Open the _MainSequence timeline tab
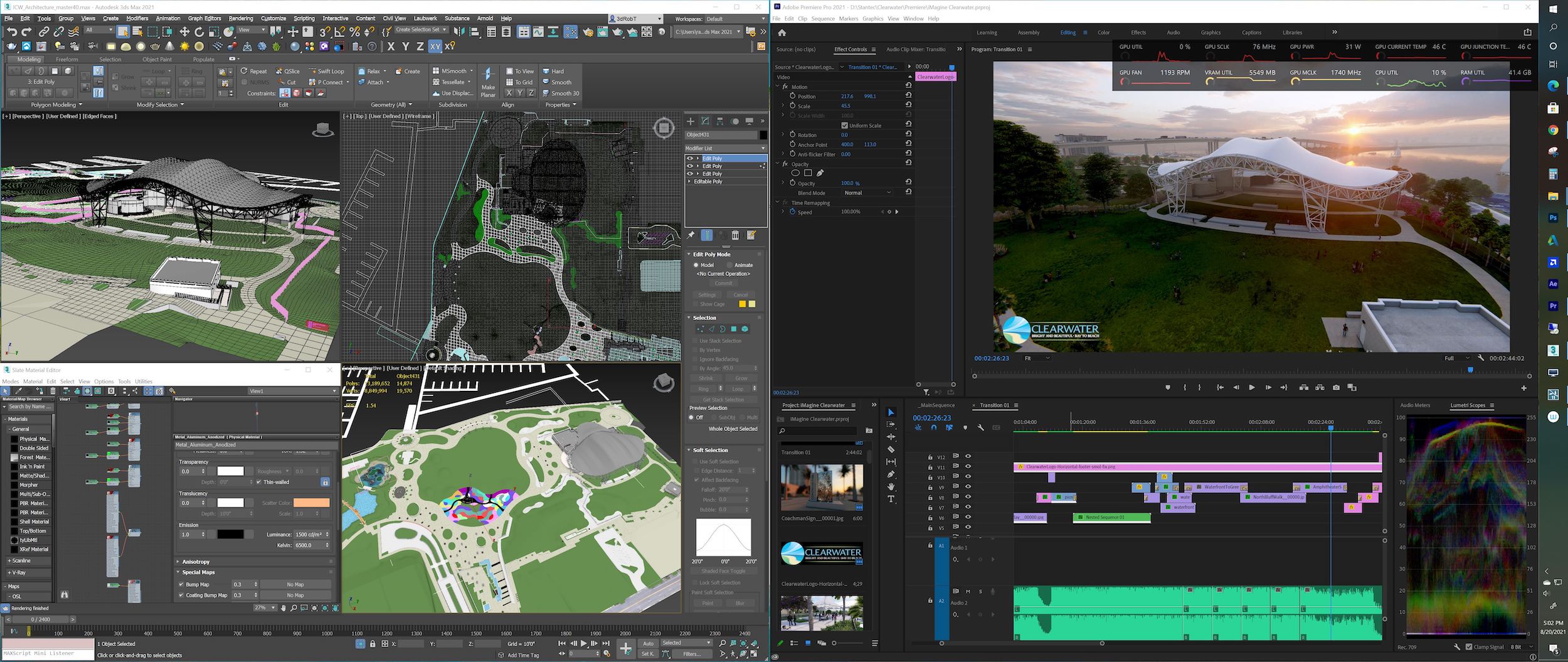 936,405
